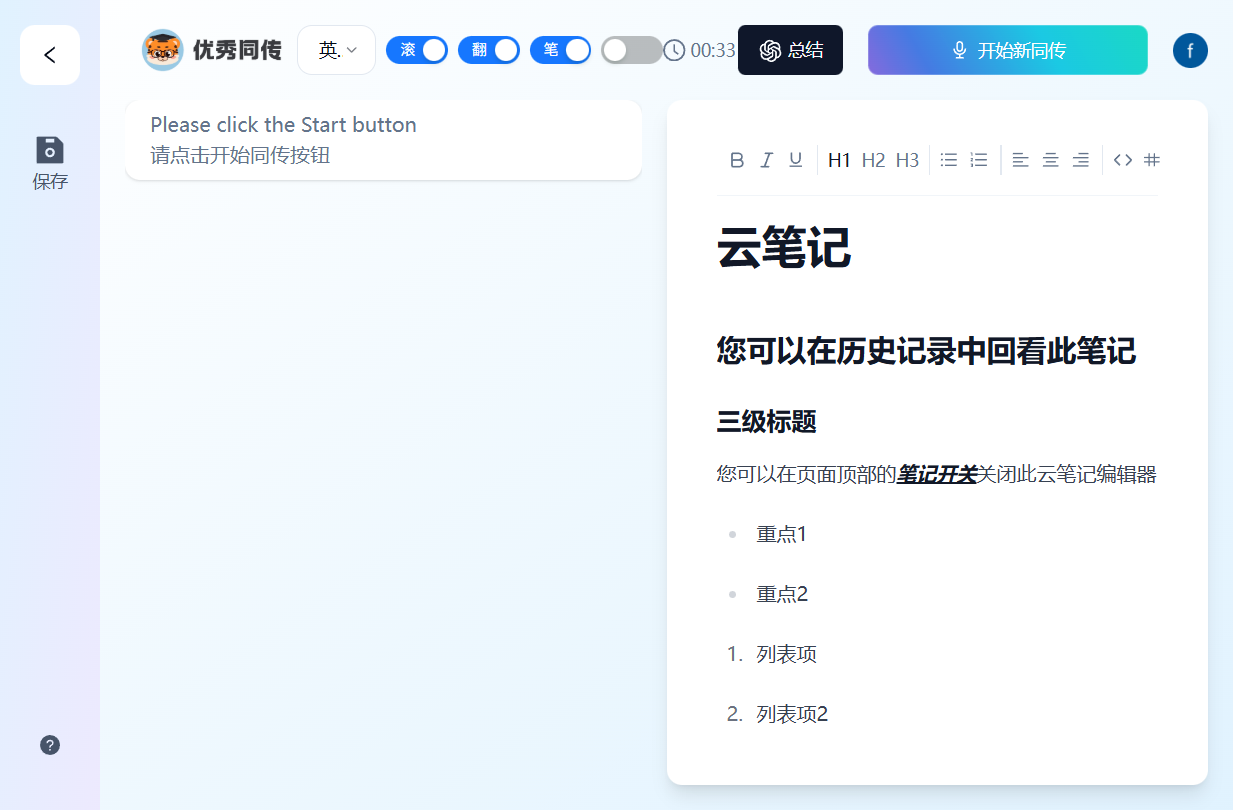Click the Bold formatting icon
The height and width of the screenshot is (810, 1233).
pyautogui.click(x=737, y=160)
